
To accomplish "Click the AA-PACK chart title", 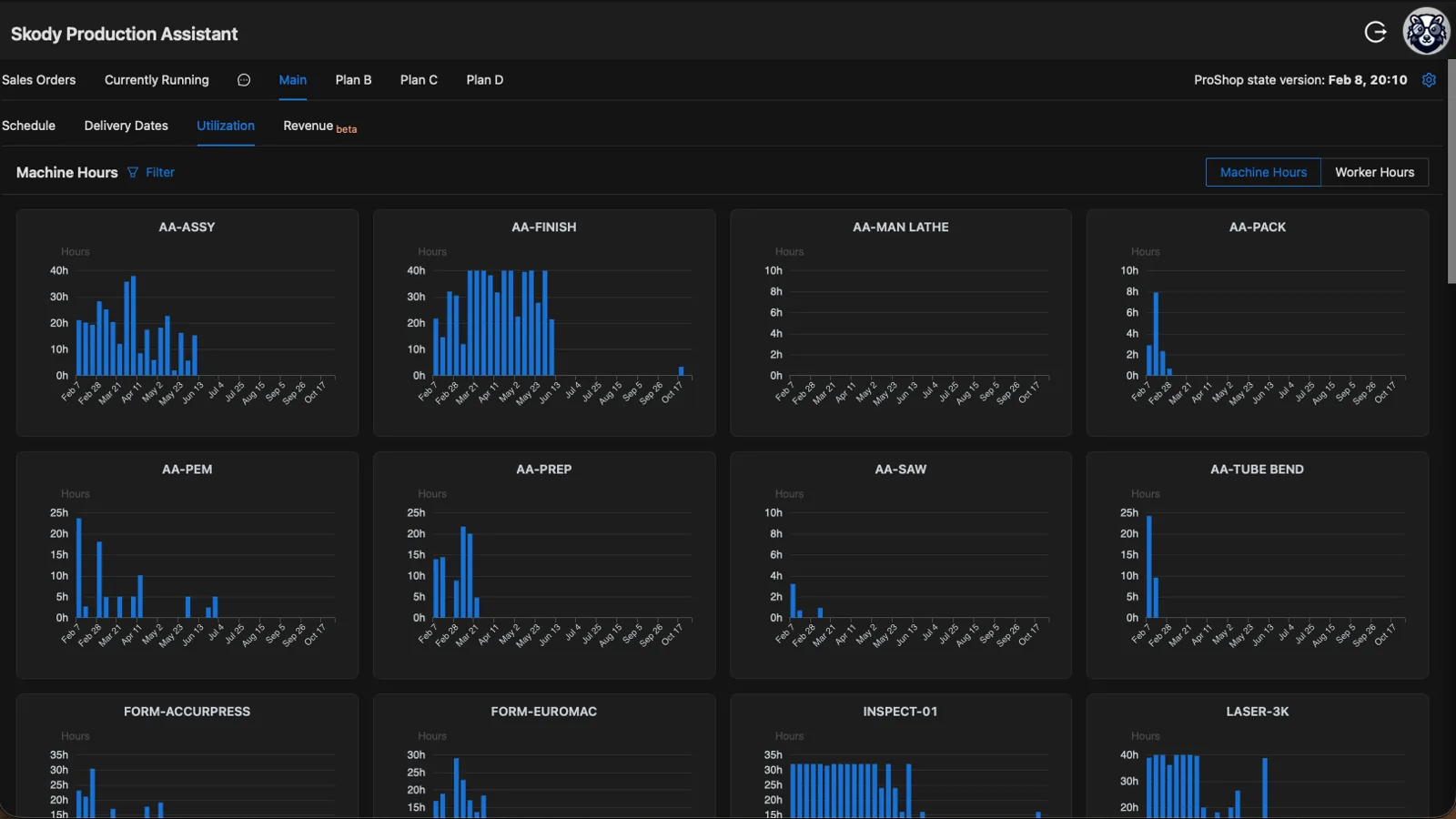I will coord(1257,227).
